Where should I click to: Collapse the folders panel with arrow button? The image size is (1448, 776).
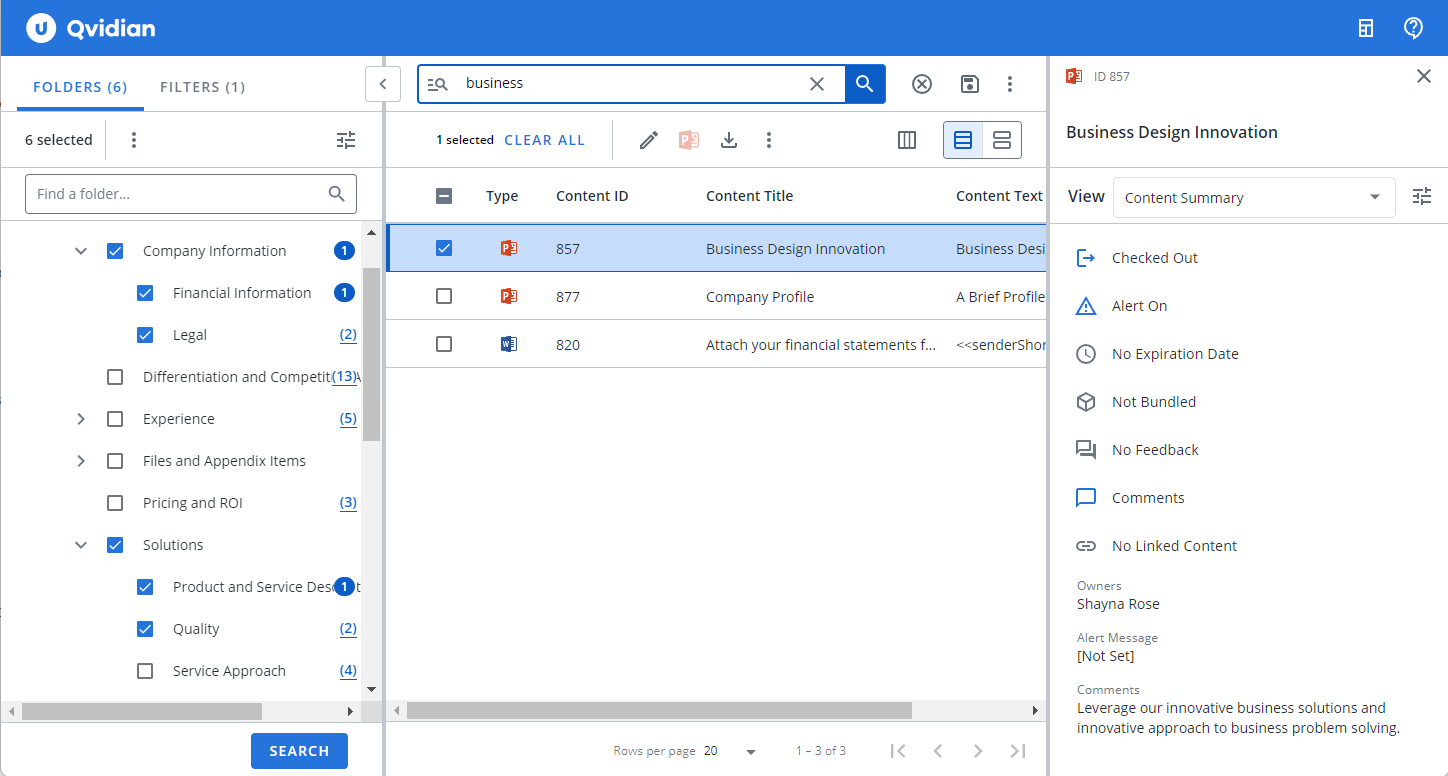pyautogui.click(x=383, y=84)
